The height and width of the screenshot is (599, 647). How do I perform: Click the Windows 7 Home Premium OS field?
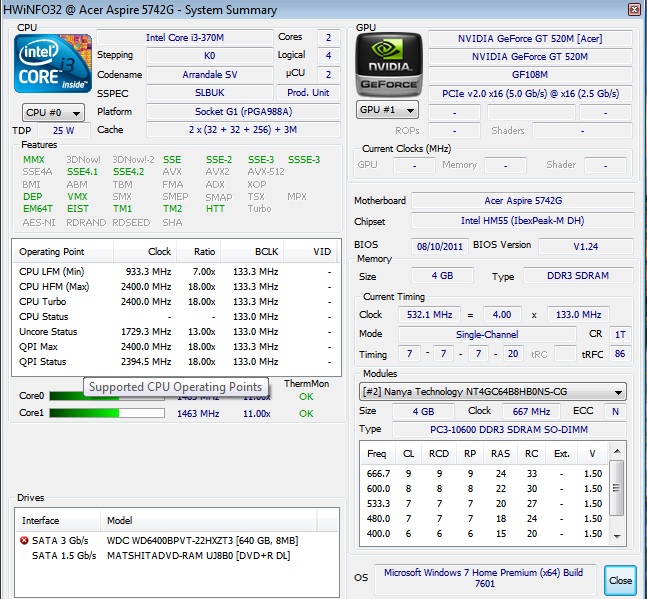485,578
